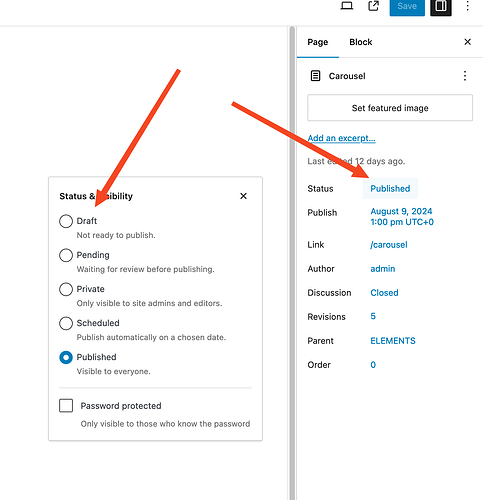
Task: Enable the Password protected checkbox
Action: [66, 406]
